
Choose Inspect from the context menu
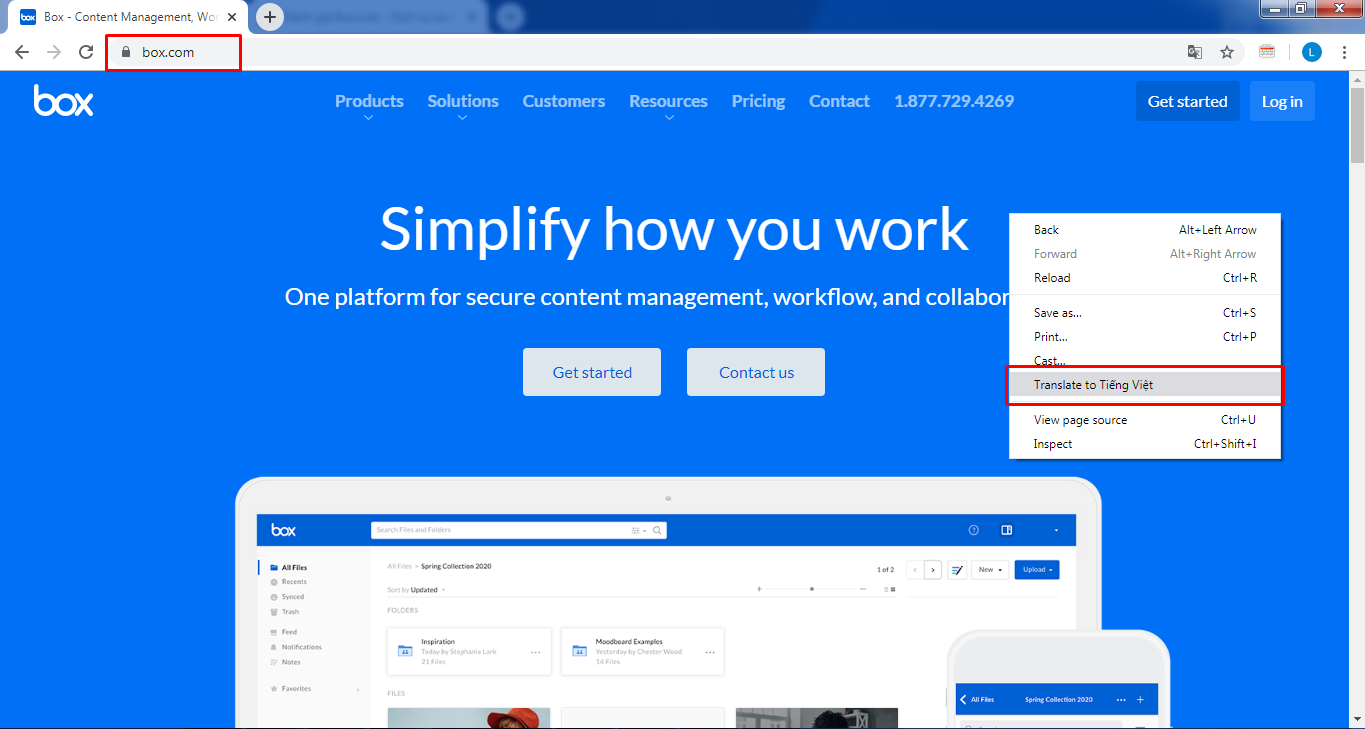point(1145,444)
